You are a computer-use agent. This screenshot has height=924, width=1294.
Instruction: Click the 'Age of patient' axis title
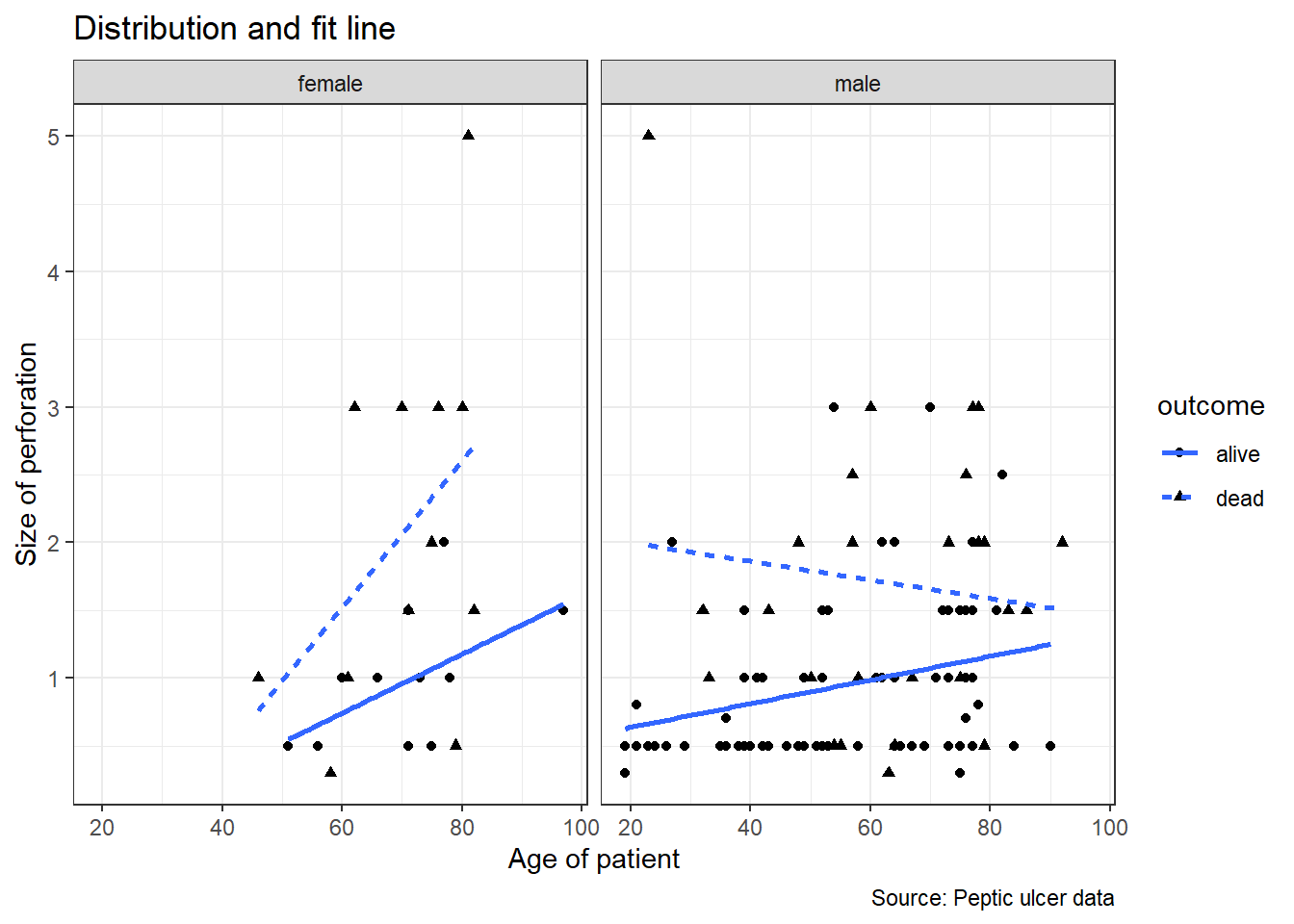click(x=593, y=859)
